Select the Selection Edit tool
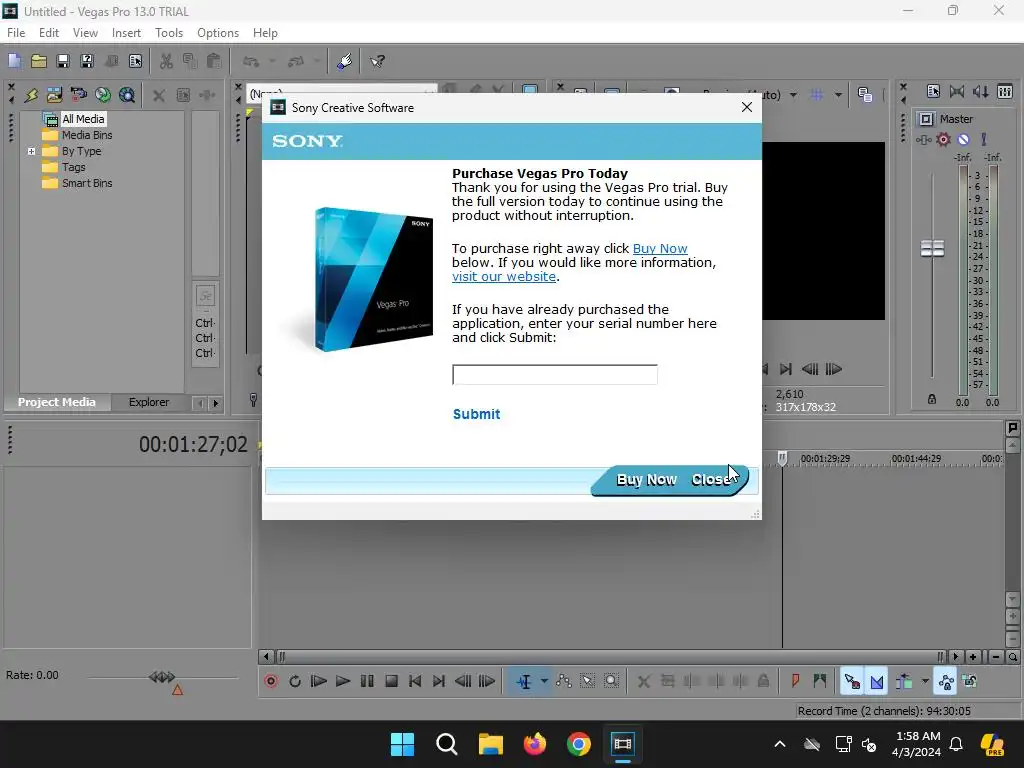 point(588,681)
